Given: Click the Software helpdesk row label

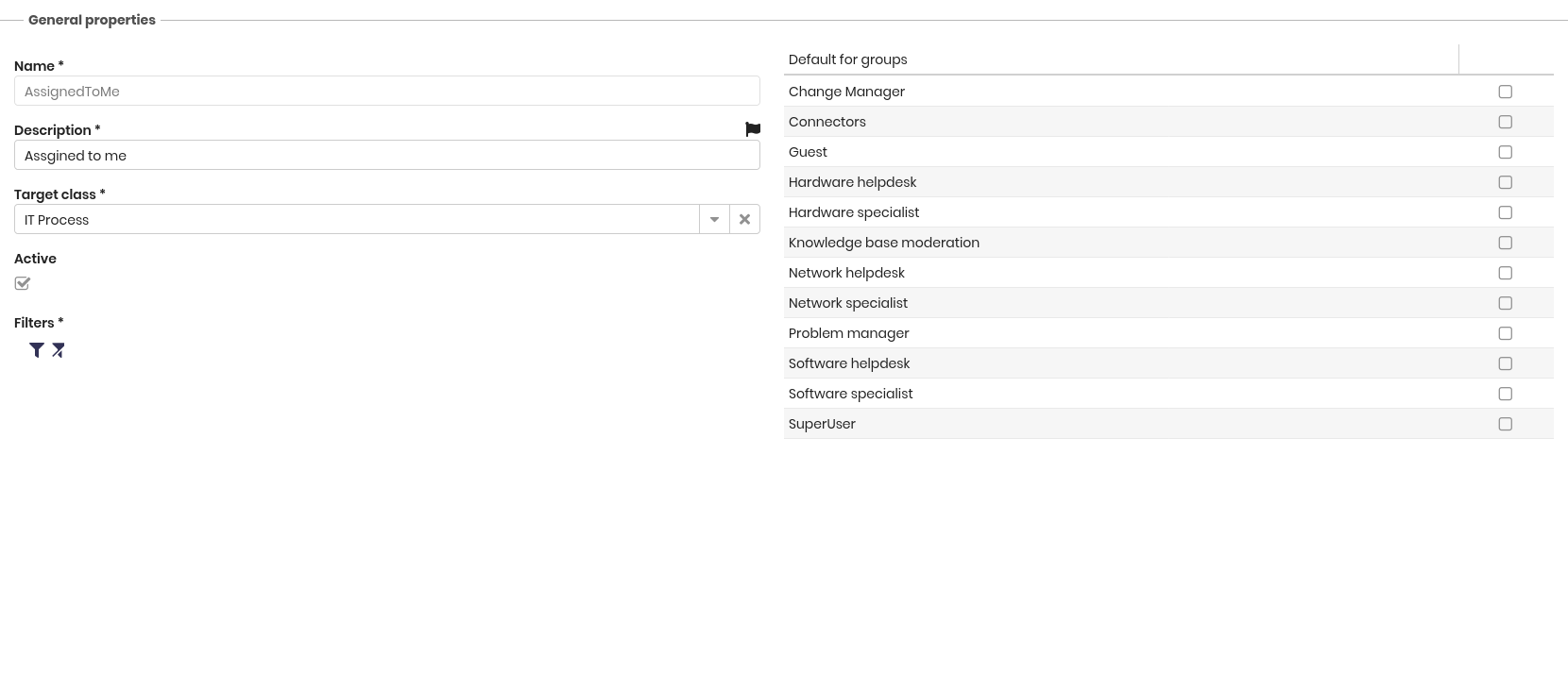Looking at the screenshot, I should tap(848, 363).
